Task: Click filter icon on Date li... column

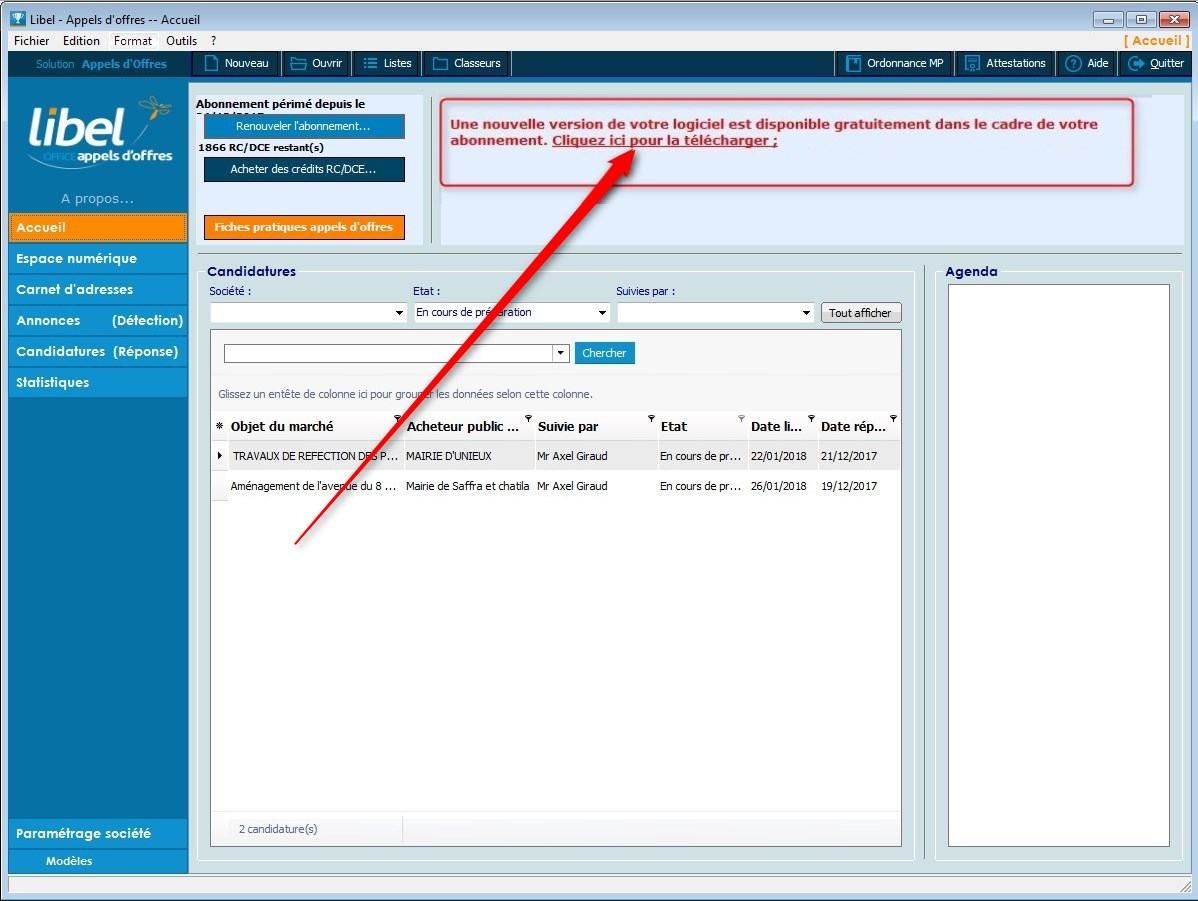Action: pos(811,418)
